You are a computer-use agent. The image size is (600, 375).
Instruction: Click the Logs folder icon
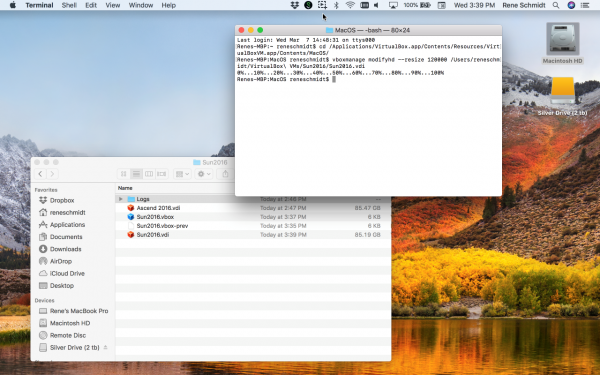[x=131, y=199]
